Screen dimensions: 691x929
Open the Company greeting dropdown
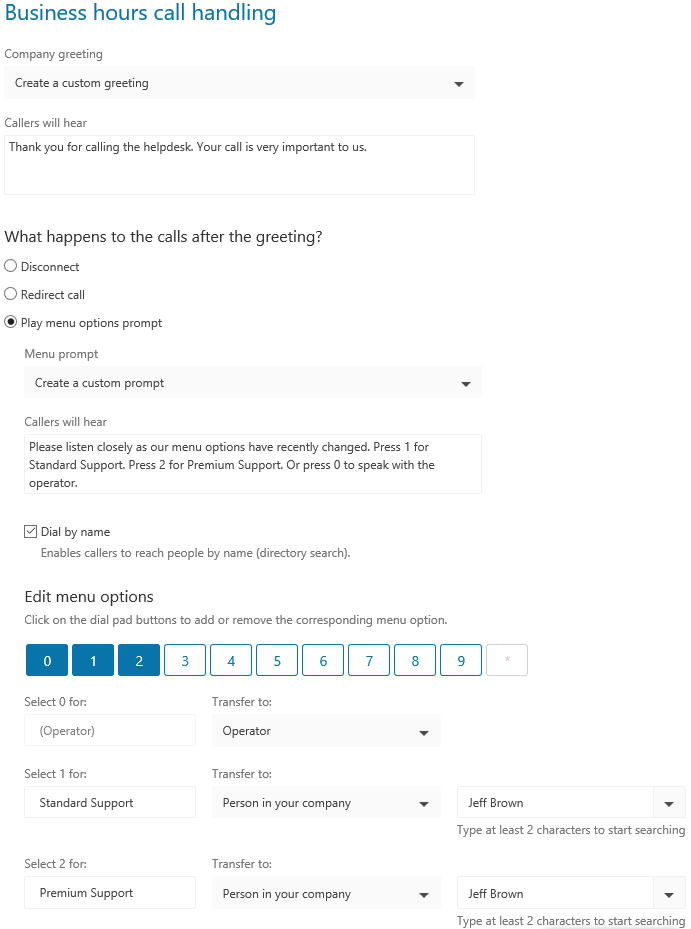tap(239, 83)
